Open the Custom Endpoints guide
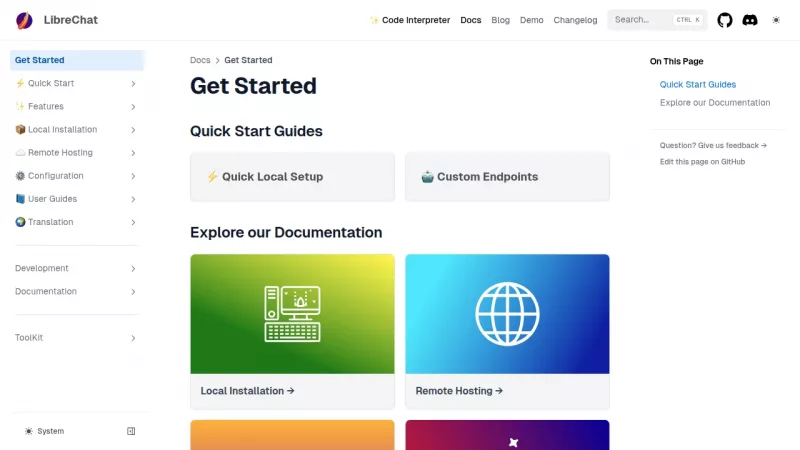The image size is (800, 450). pyautogui.click(x=507, y=177)
